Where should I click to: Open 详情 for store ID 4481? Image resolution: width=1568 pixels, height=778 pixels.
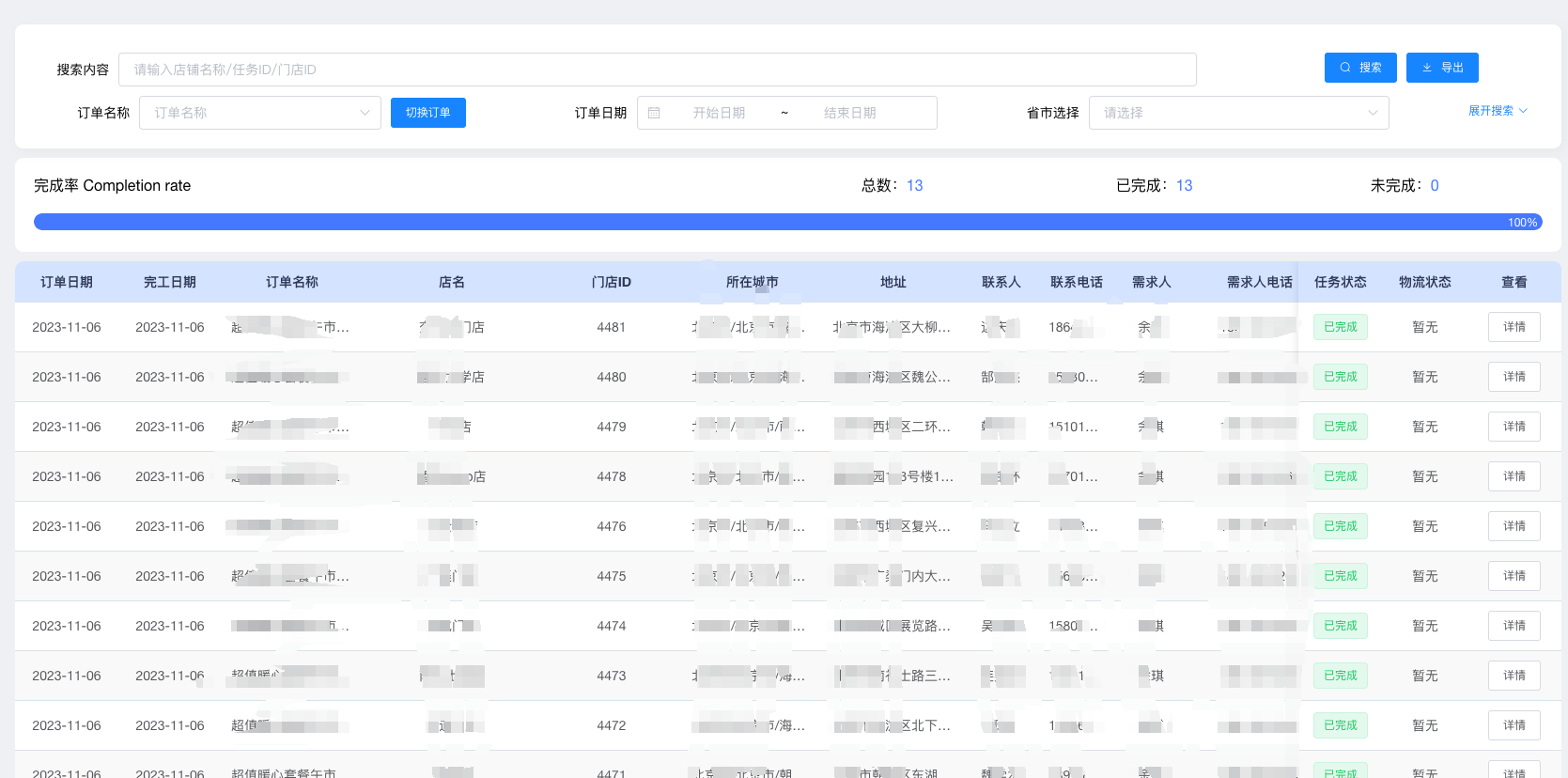(1514, 327)
